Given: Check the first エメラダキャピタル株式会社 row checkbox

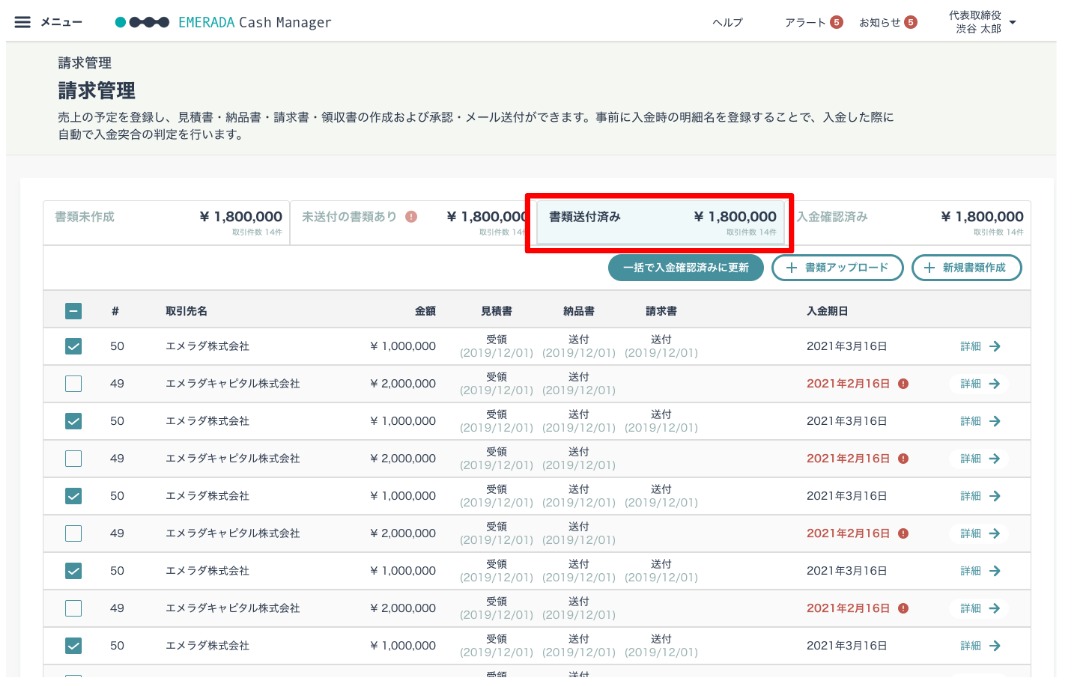Looking at the screenshot, I should click(x=73, y=384).
